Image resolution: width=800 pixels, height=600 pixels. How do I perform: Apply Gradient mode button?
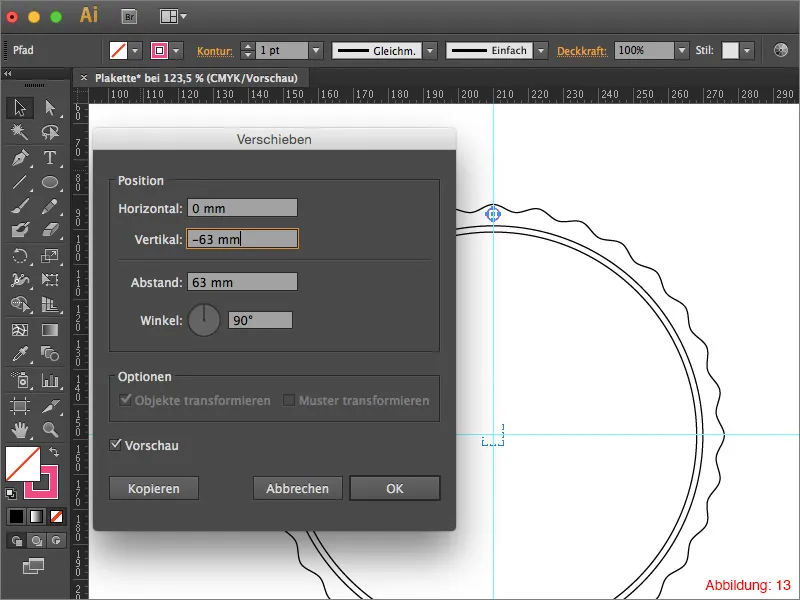[37, 517]
